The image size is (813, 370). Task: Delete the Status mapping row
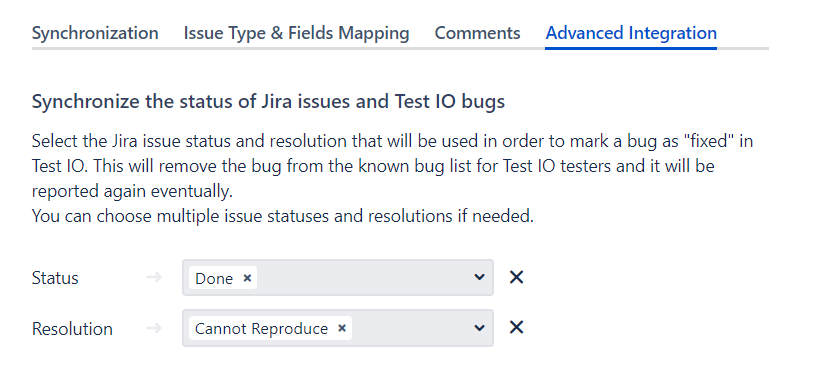[x=516, y=277]
